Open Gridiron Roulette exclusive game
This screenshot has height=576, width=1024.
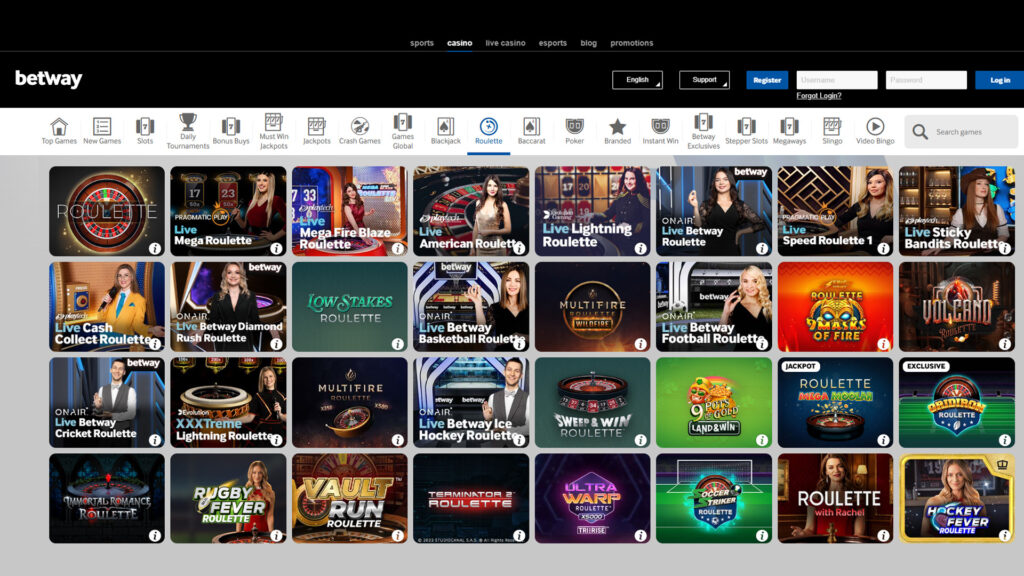957,402
